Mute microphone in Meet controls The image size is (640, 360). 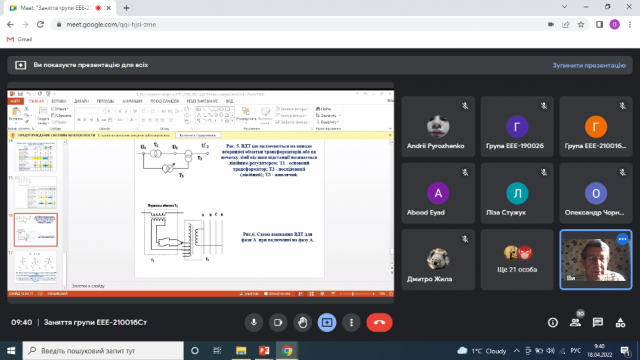click(253, 322)
